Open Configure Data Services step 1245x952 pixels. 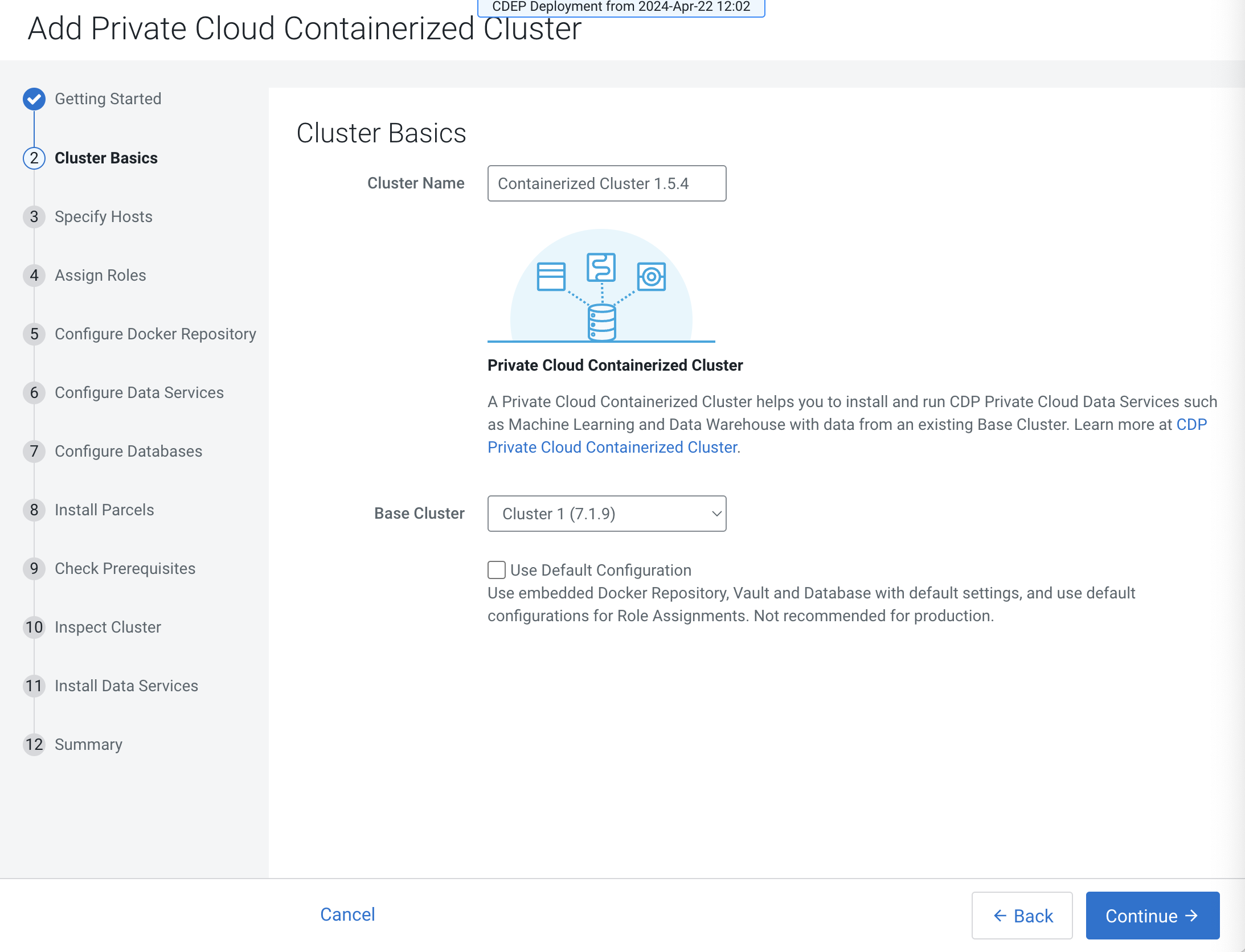[139, 392]
